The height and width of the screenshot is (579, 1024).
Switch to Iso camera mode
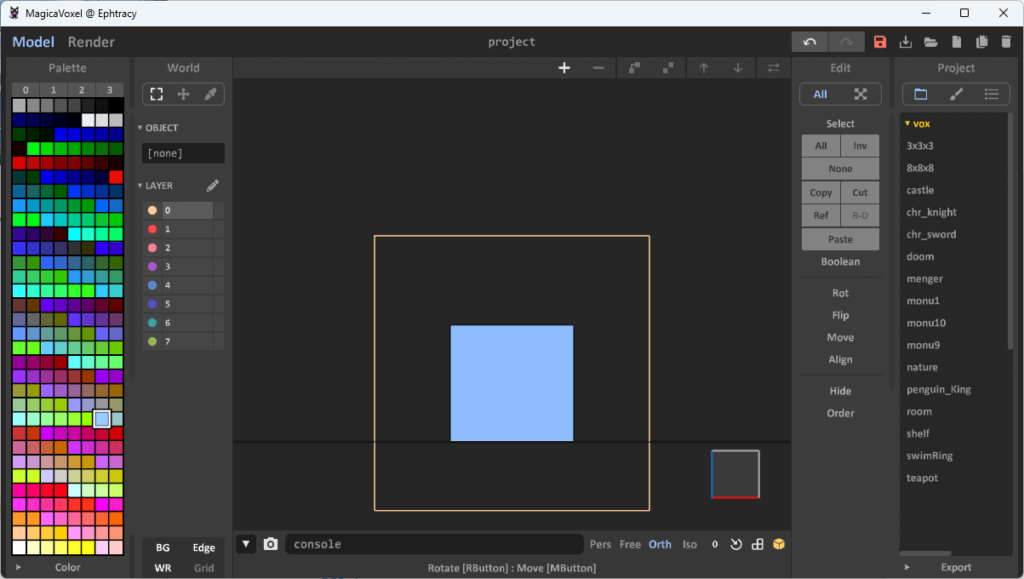tap(690, 544)
